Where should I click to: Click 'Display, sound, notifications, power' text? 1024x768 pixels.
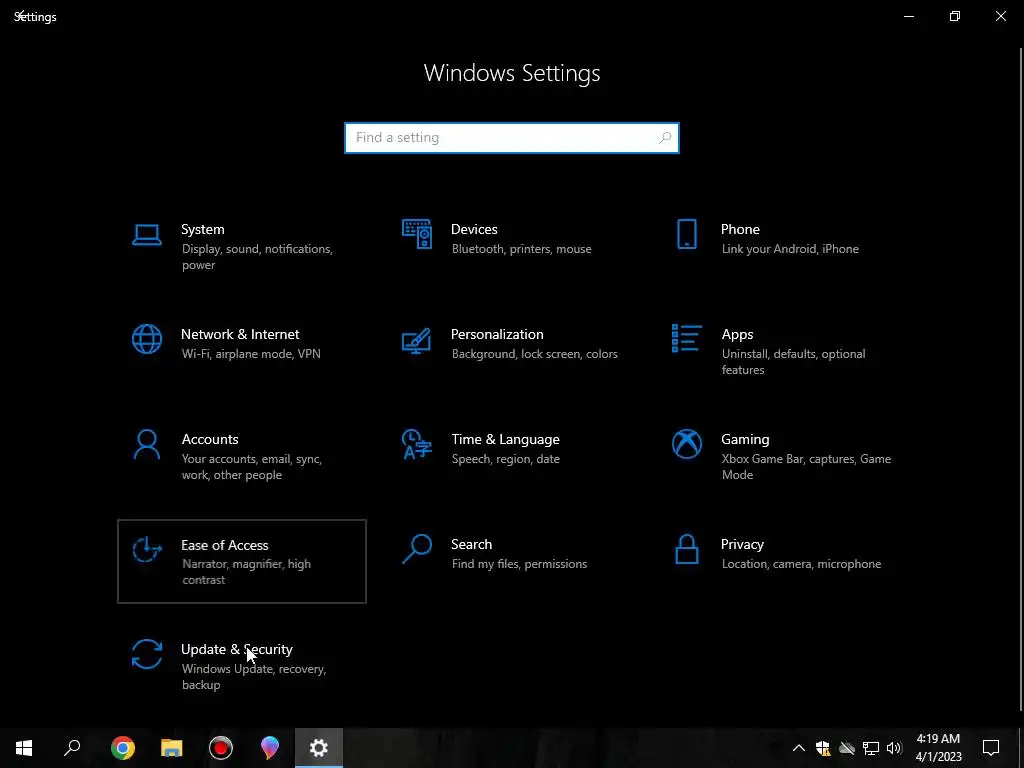click(x=257, y=257)
